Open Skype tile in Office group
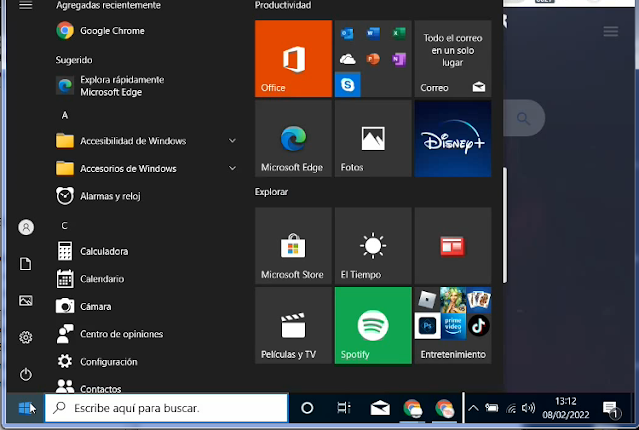Image resolution: width=639 pixels, height=430 pixels. [x=347, y=84]
